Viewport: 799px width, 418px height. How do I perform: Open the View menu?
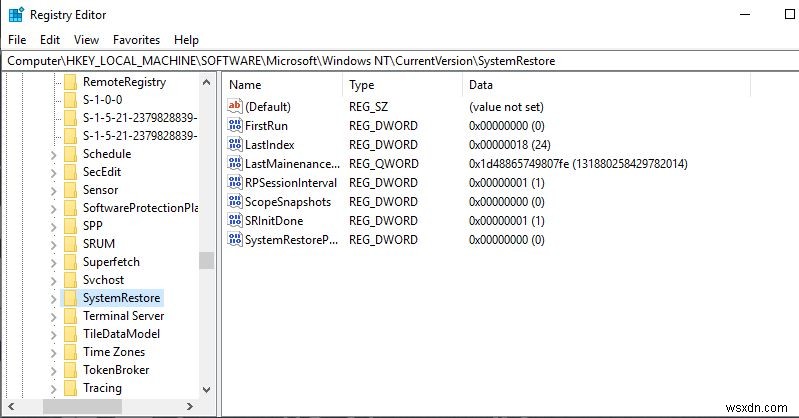tap(86, 40)
